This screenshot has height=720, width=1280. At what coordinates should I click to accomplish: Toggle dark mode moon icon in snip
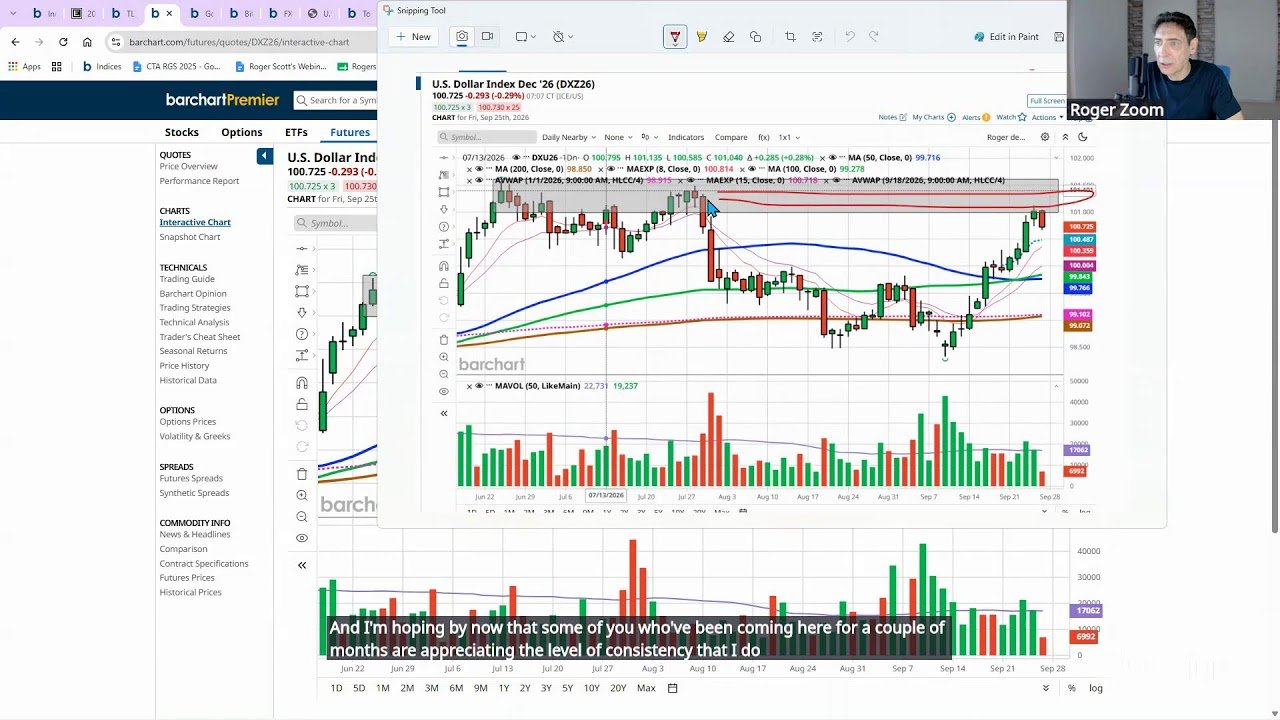(1083, 137)
